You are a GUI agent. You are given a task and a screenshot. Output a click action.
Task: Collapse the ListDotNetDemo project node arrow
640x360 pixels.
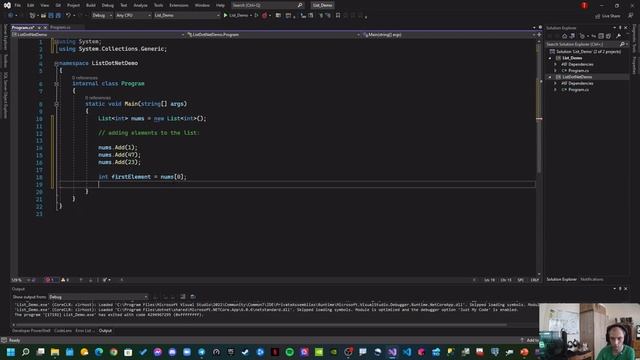pos(550,77)
